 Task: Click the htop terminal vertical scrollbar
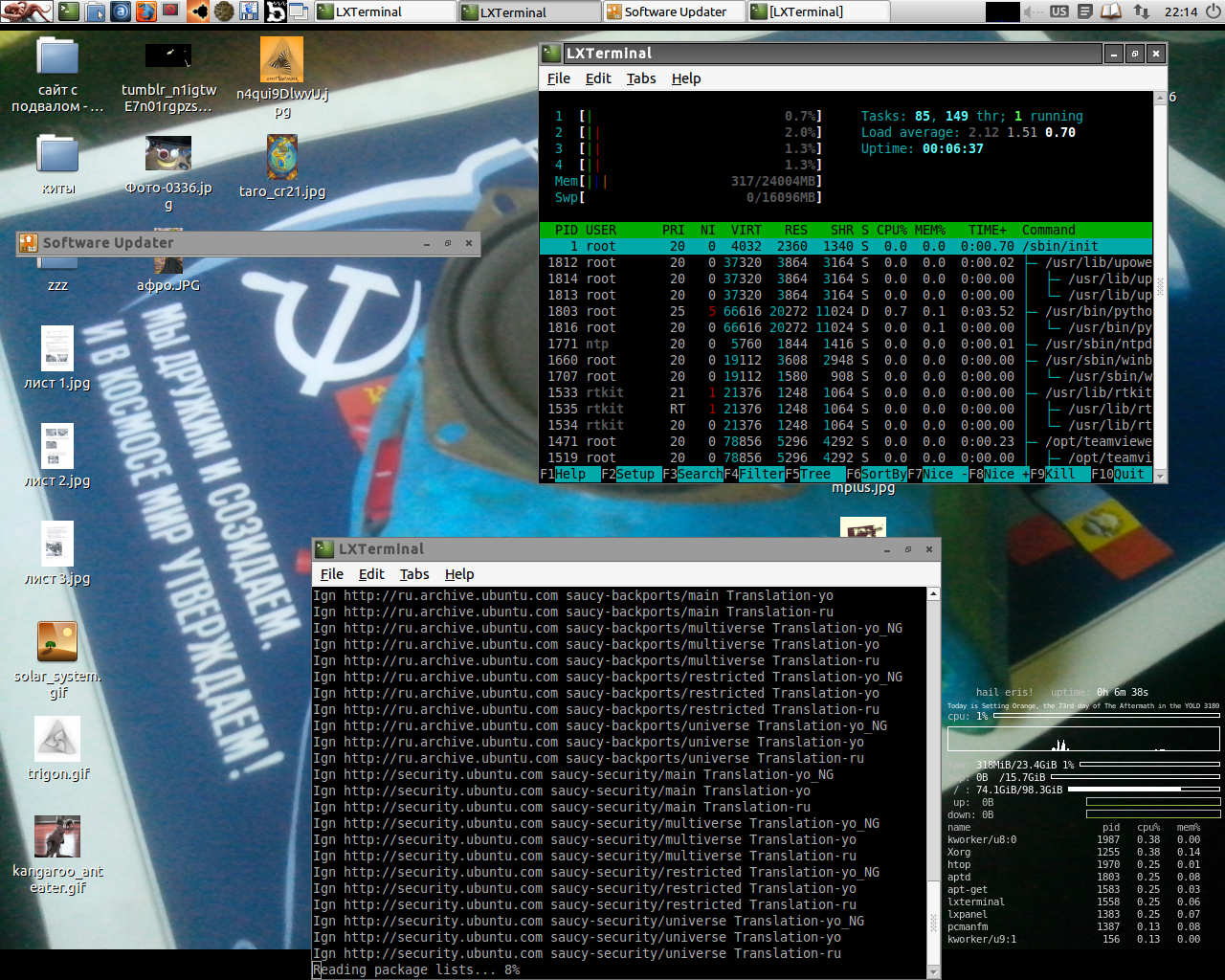tap(1160, 285)
